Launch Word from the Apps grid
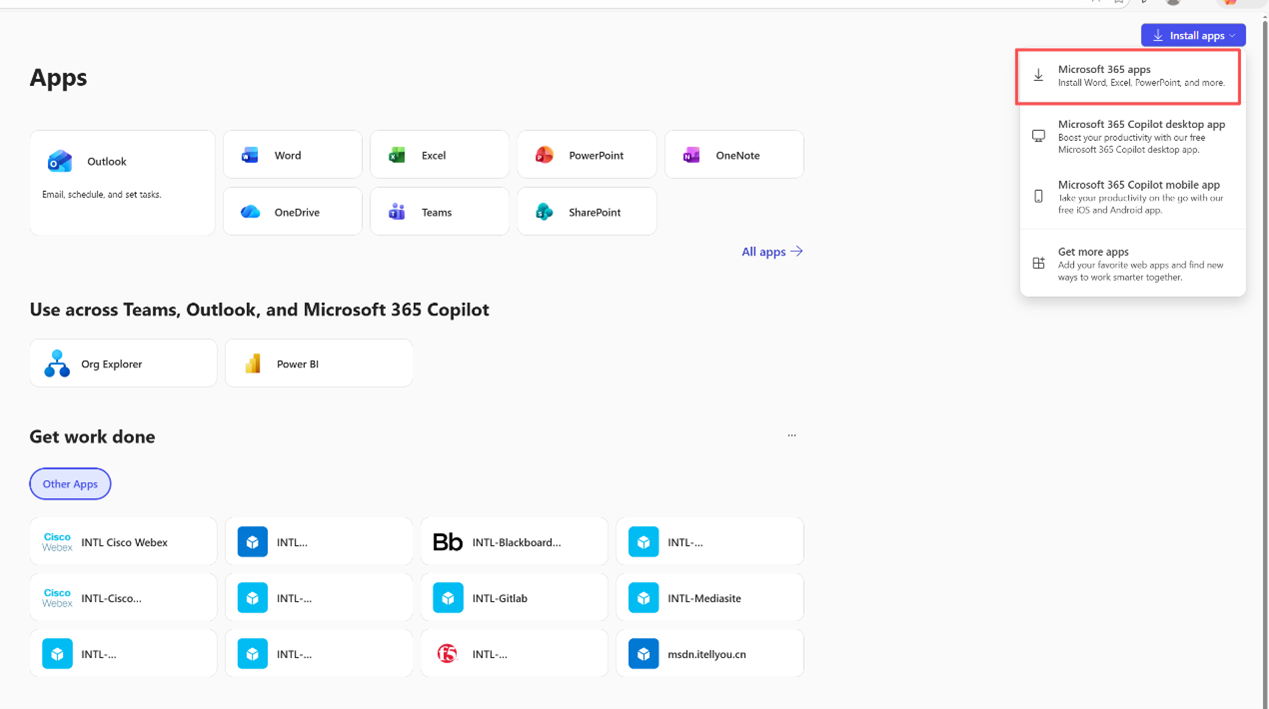This screenshot has width=1269, height=709. 293,155
